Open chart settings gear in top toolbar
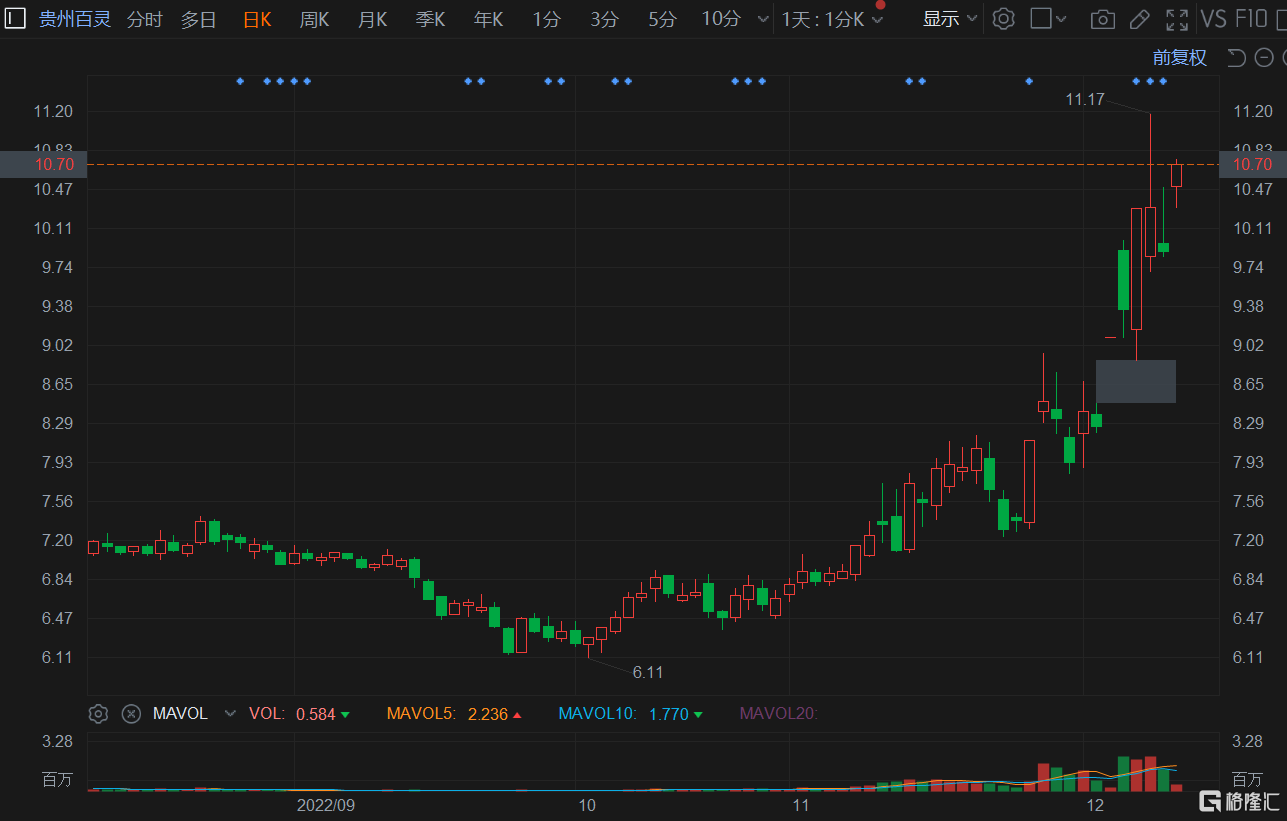Image resolution: width=1287 pixels, height=821 pixels. (x=1003, y=18)
